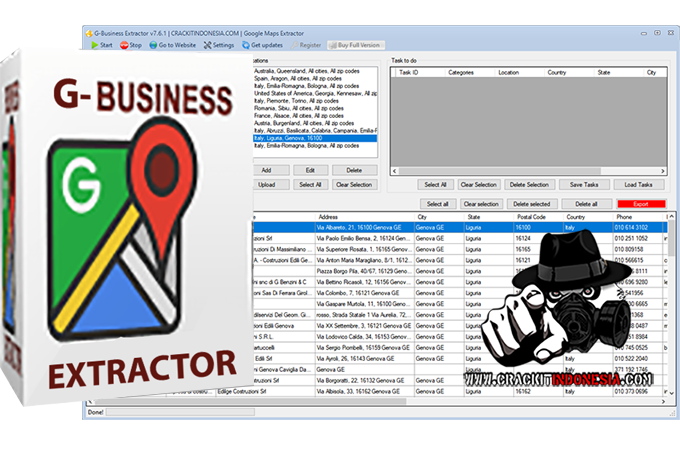Click Edit button under locations list
The image size is (680, 453).
coord(305,170)
